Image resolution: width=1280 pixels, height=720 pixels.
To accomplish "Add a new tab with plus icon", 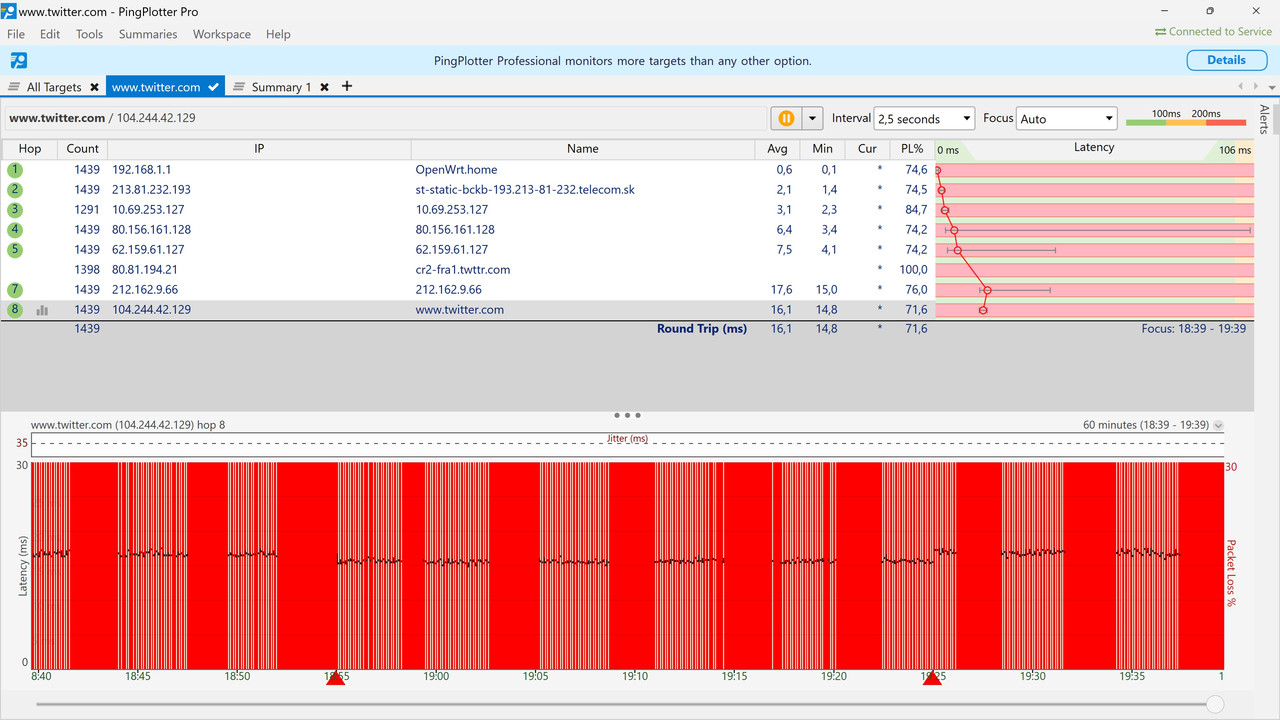I will (x=347, y=86).
